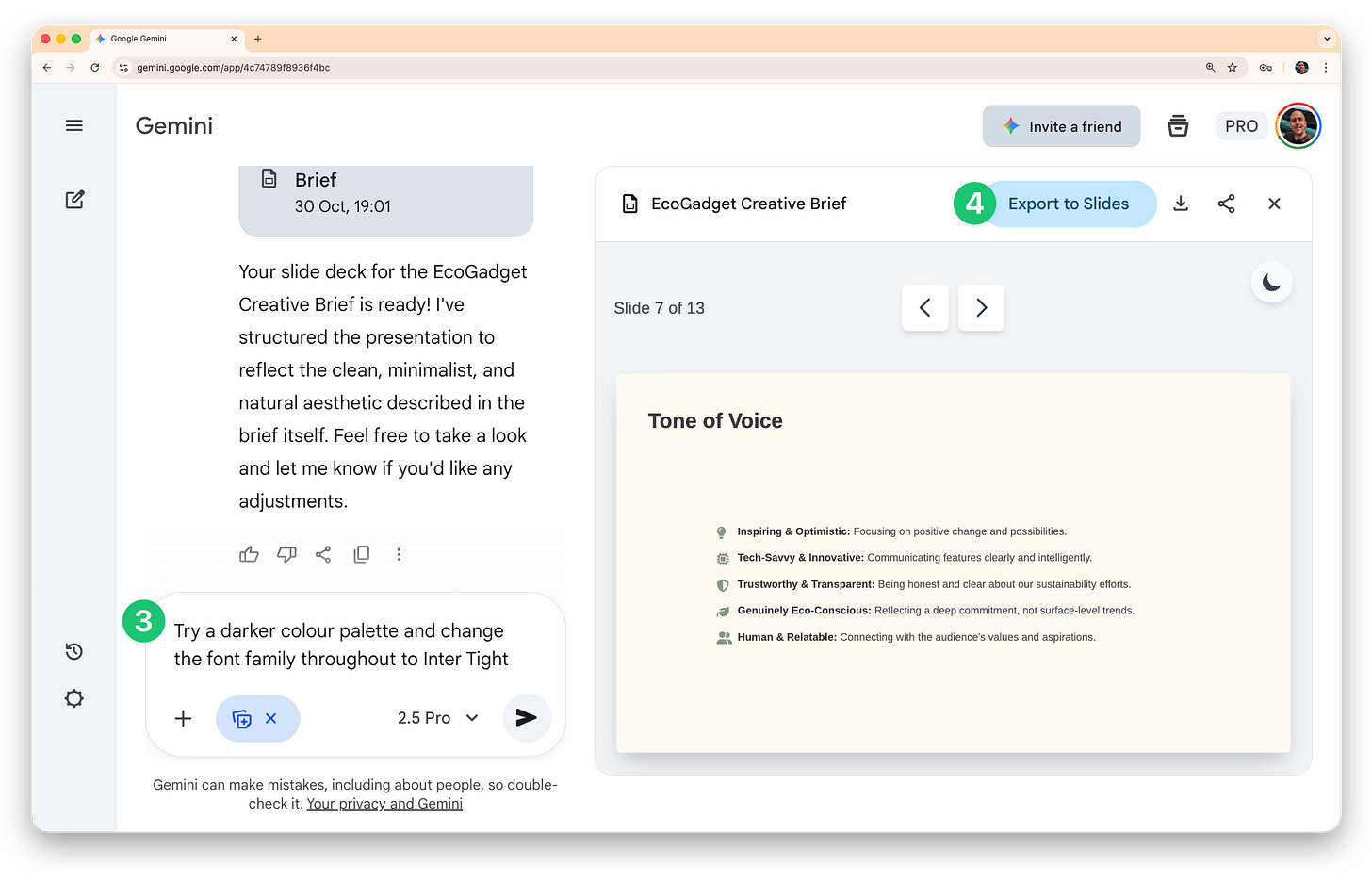Go to the previous slide
Screen dimensions: 1372x882
pyautogui.click(x=925, y=307)
